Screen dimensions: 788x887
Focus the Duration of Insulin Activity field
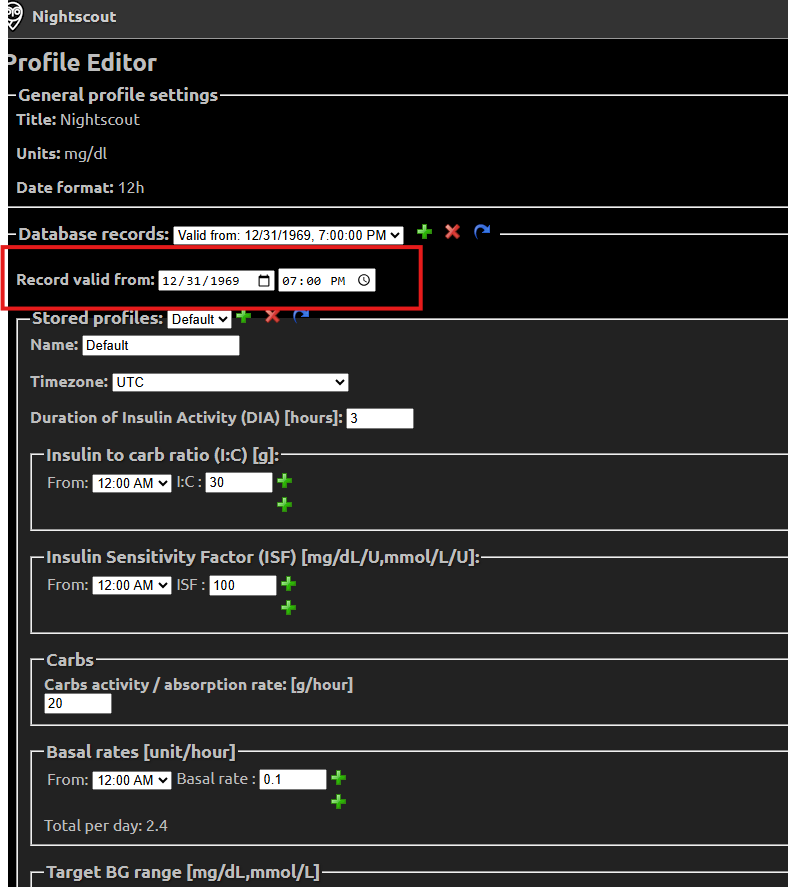click(x=380, y=418)
